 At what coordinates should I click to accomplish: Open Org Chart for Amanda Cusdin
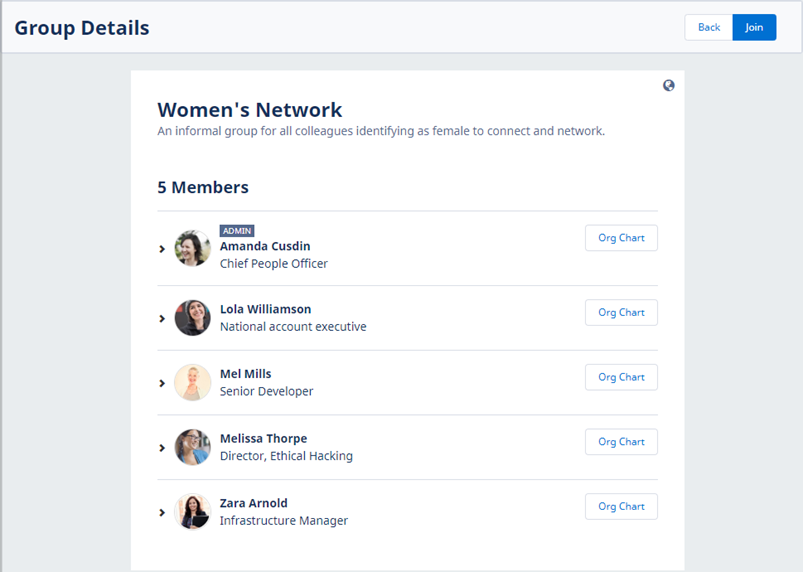[x=621, y=238]
